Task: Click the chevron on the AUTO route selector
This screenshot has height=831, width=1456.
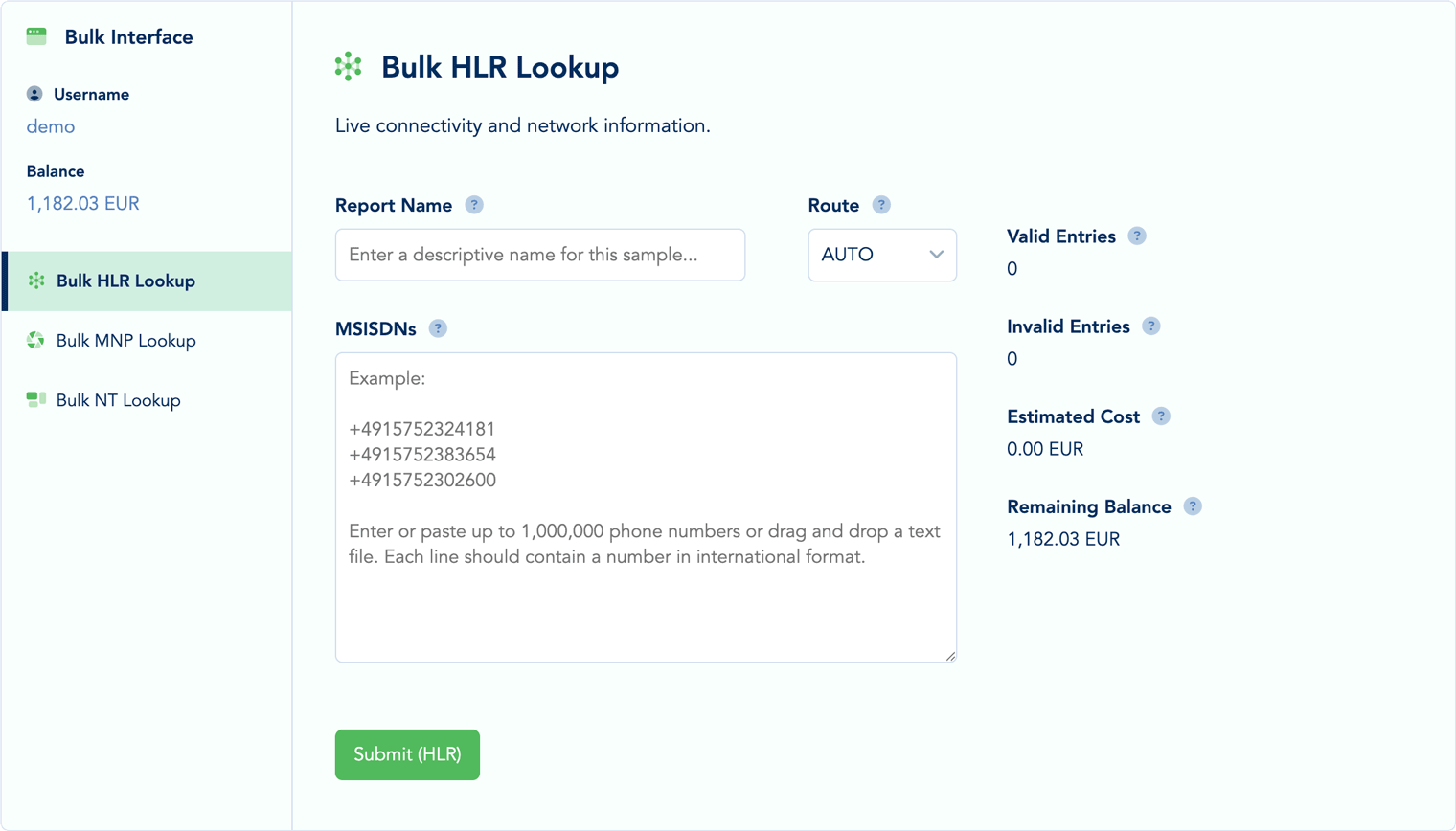Action: click(937, 255)
